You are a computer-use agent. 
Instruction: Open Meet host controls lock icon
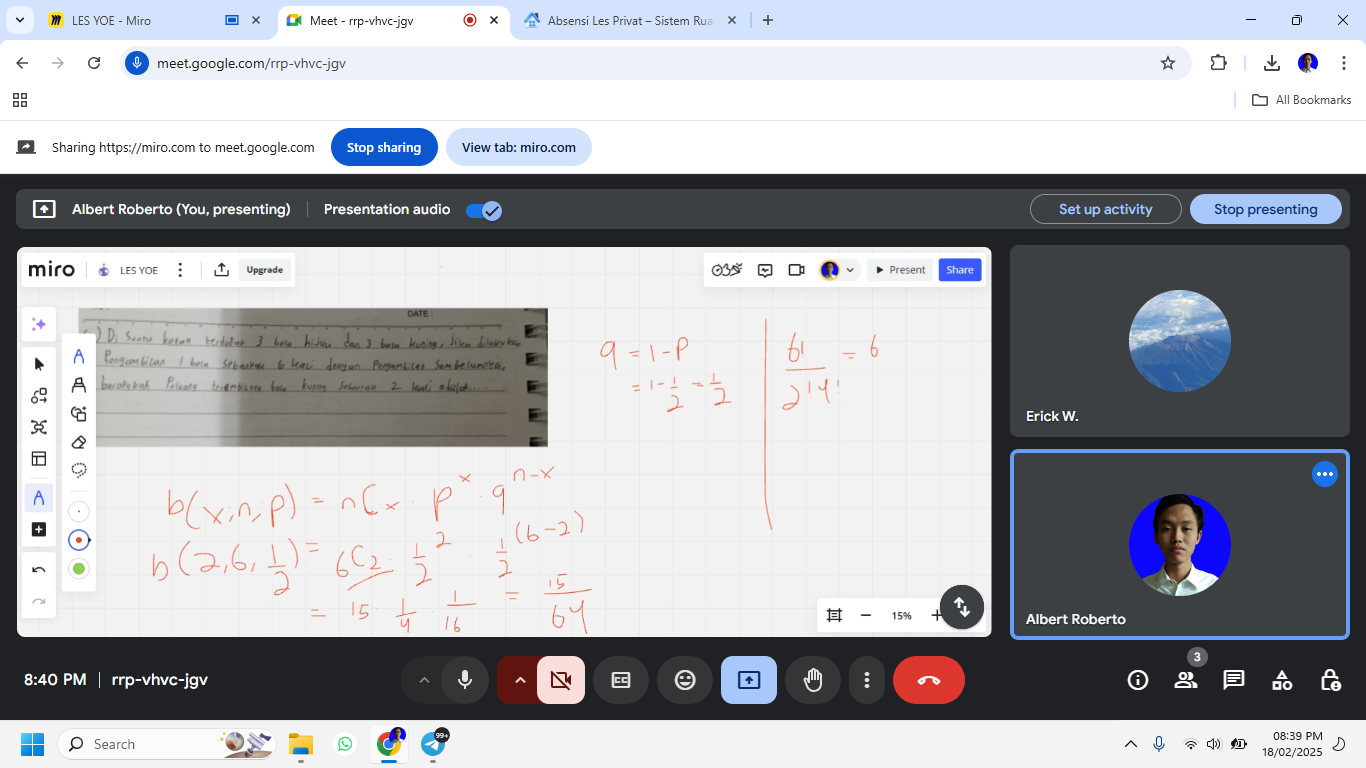click(1330, 680)
